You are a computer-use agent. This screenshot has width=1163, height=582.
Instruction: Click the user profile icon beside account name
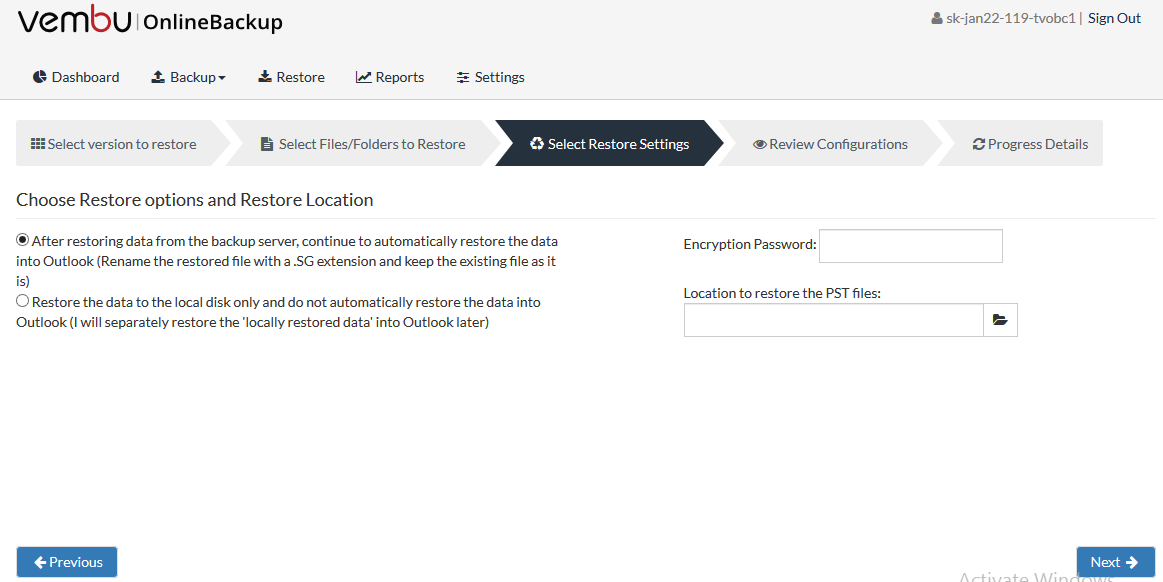937,19
